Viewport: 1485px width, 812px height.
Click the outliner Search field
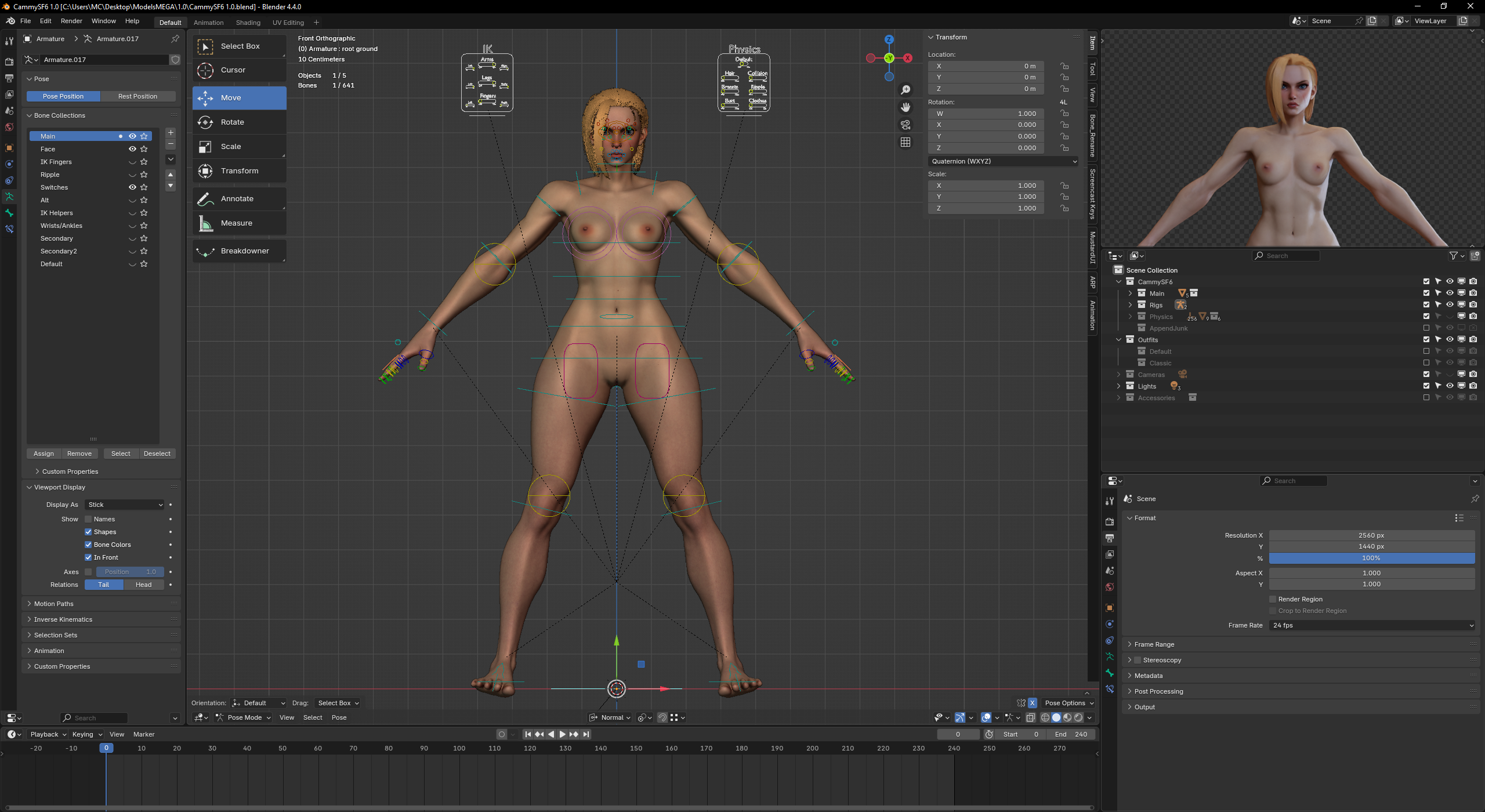1286,256
